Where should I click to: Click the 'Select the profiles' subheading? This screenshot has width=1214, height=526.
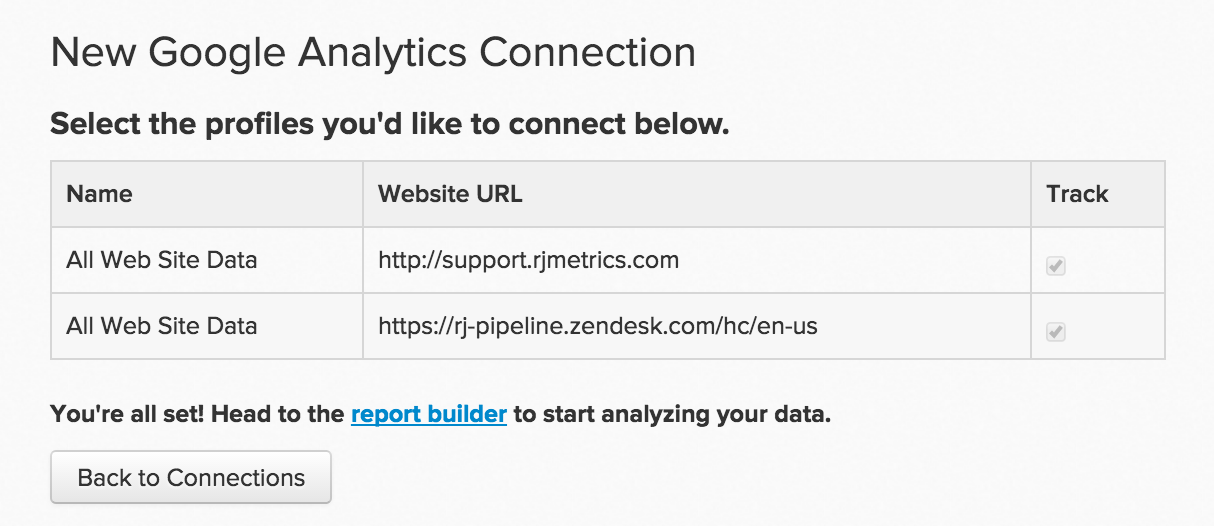pos(390,125)
